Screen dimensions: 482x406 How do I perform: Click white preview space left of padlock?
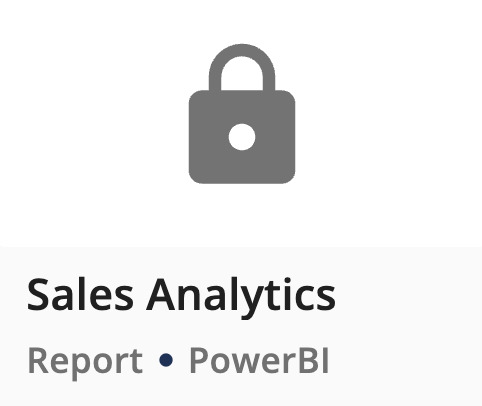[x=93, y=123]
